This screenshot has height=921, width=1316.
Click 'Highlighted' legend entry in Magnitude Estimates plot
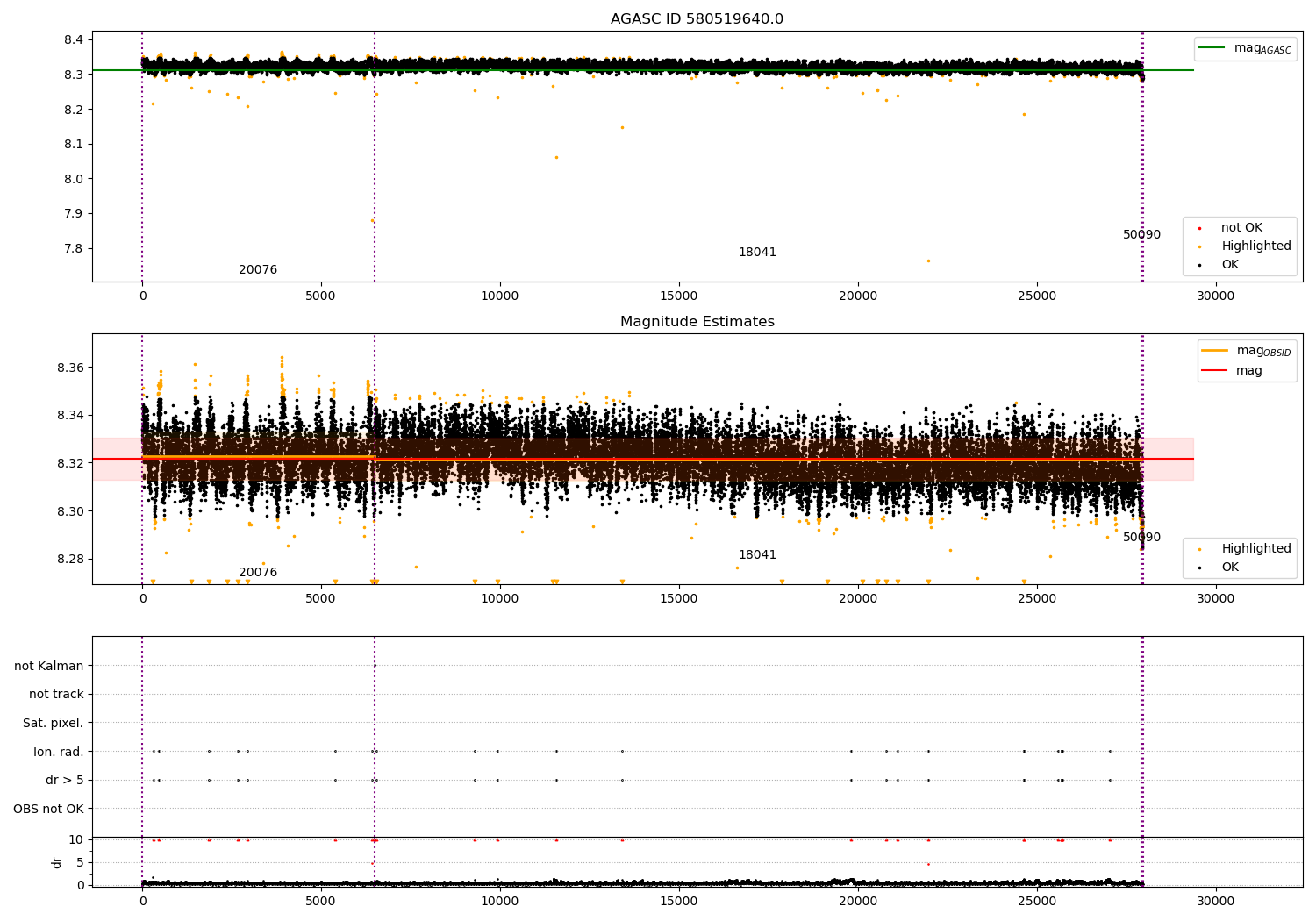pos(1255,549)
